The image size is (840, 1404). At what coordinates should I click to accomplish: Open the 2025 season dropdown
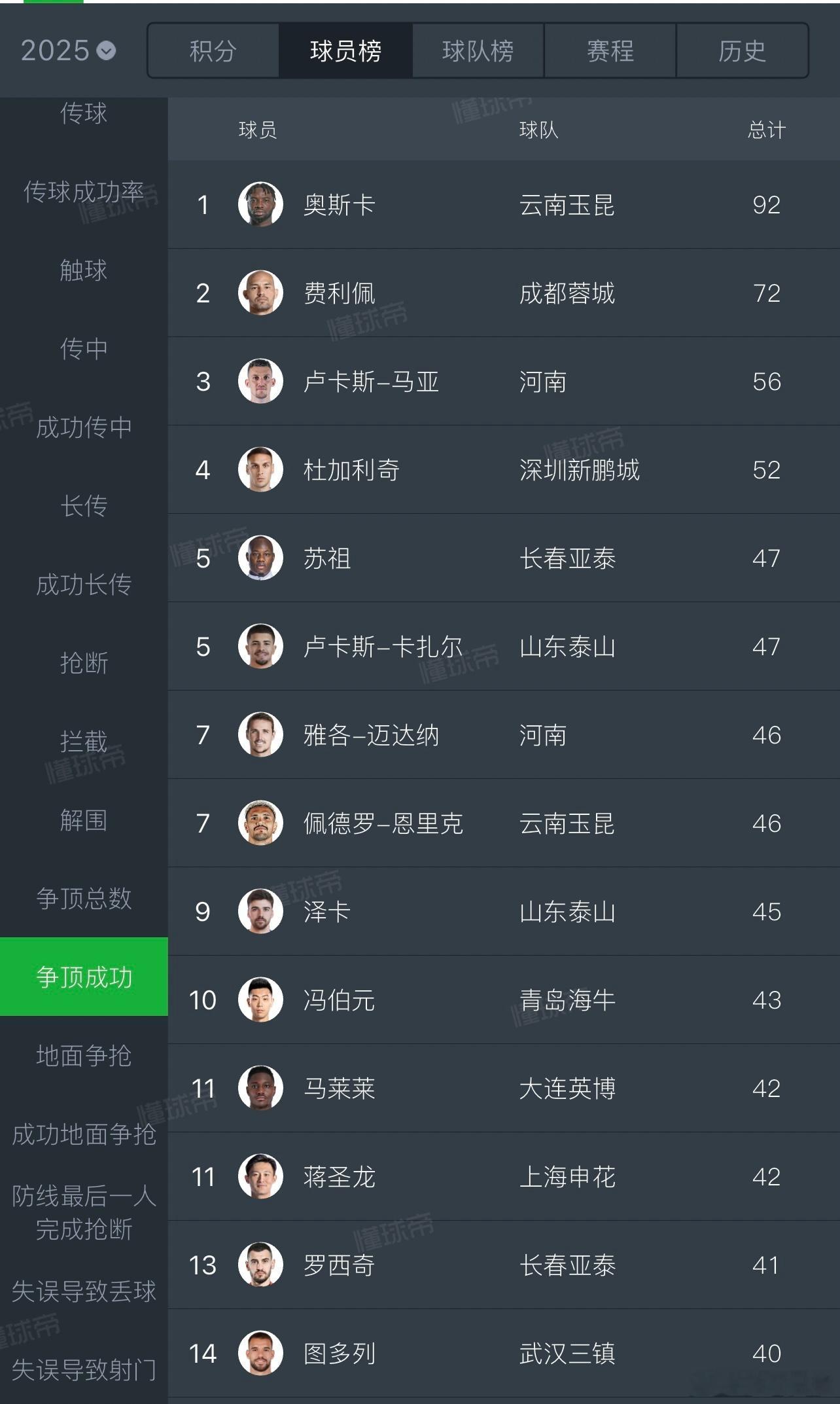(x=68, y=50)
